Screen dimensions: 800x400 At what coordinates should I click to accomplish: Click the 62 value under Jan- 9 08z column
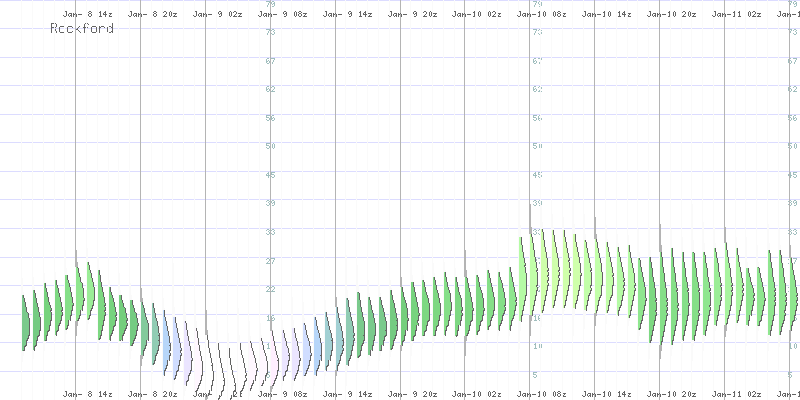coord(269,90)
